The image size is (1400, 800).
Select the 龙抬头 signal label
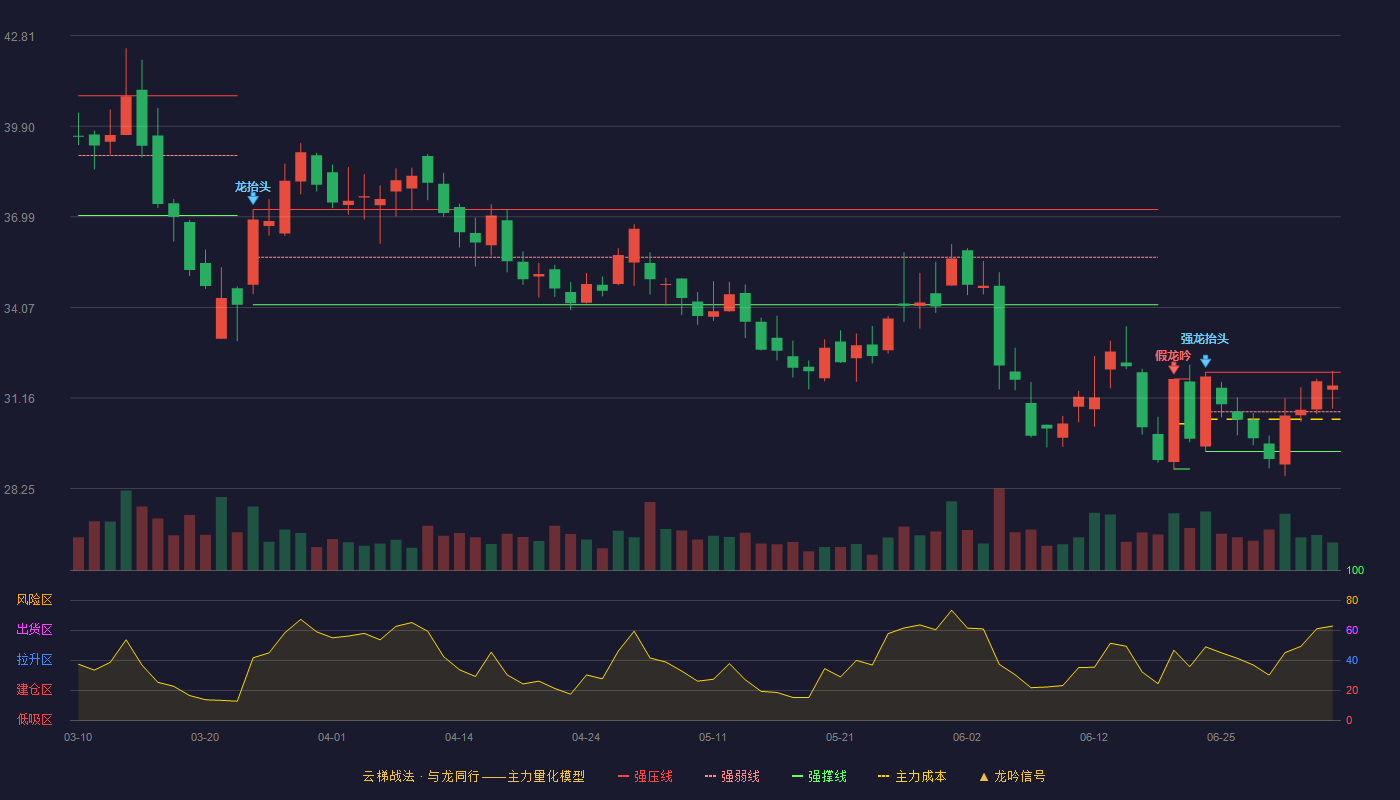click(253, 187)
